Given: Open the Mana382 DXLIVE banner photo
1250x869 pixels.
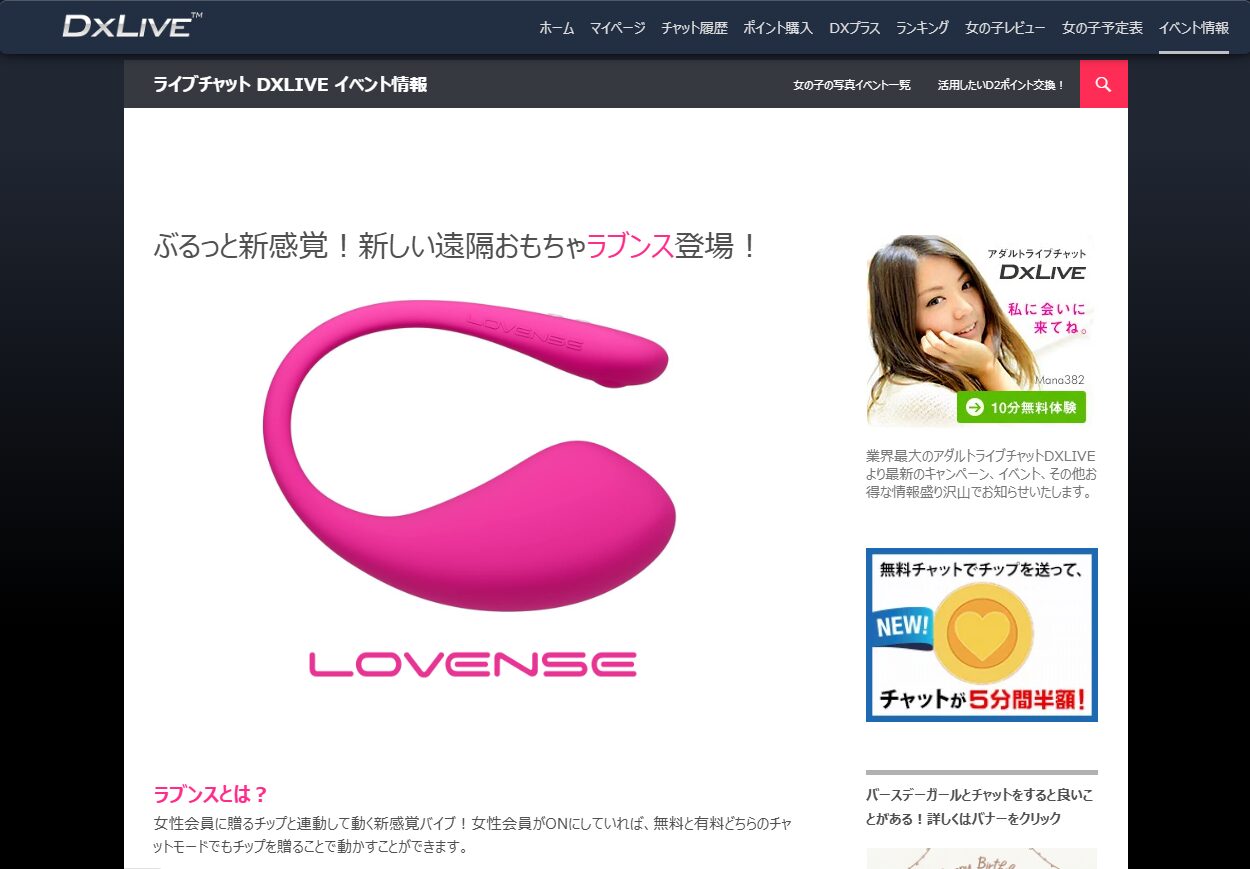Looking at the screenshot, I should [x=981, y=331].
